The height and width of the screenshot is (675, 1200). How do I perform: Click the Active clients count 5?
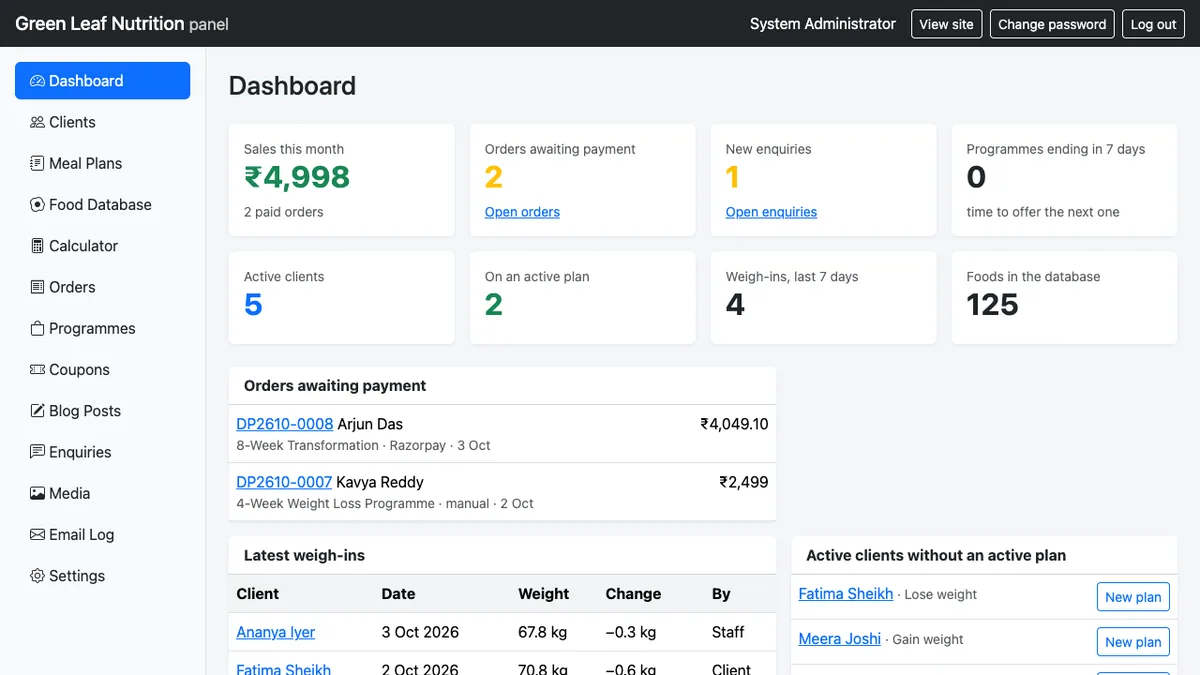(x=253, y=305)
